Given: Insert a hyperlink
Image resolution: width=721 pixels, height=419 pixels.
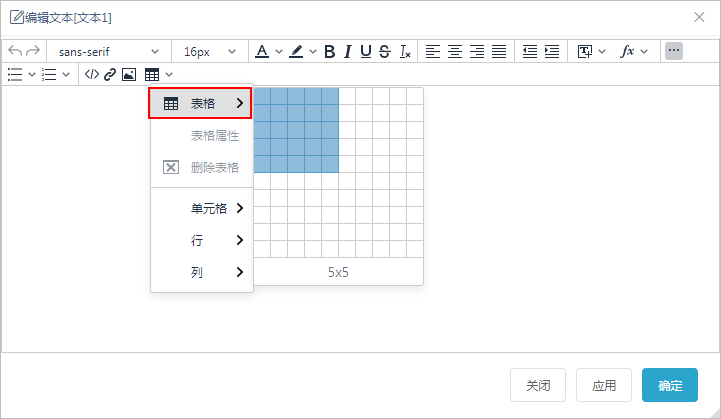Looking at the screenshot, I should click(x=110, y=74).
